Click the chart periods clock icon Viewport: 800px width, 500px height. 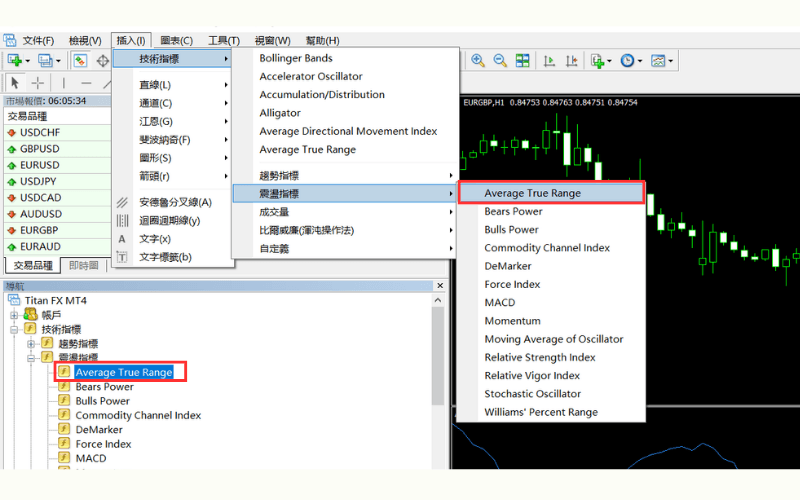[627, 61]
